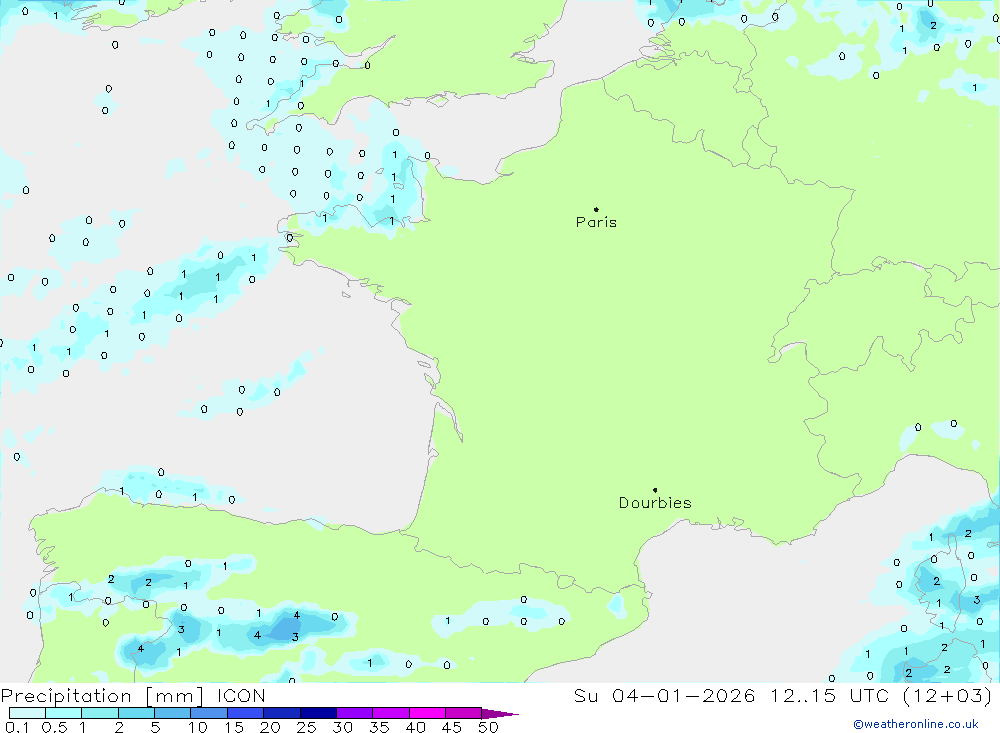Select the 15–20 mm legend color swatch

tap(246, 713)
